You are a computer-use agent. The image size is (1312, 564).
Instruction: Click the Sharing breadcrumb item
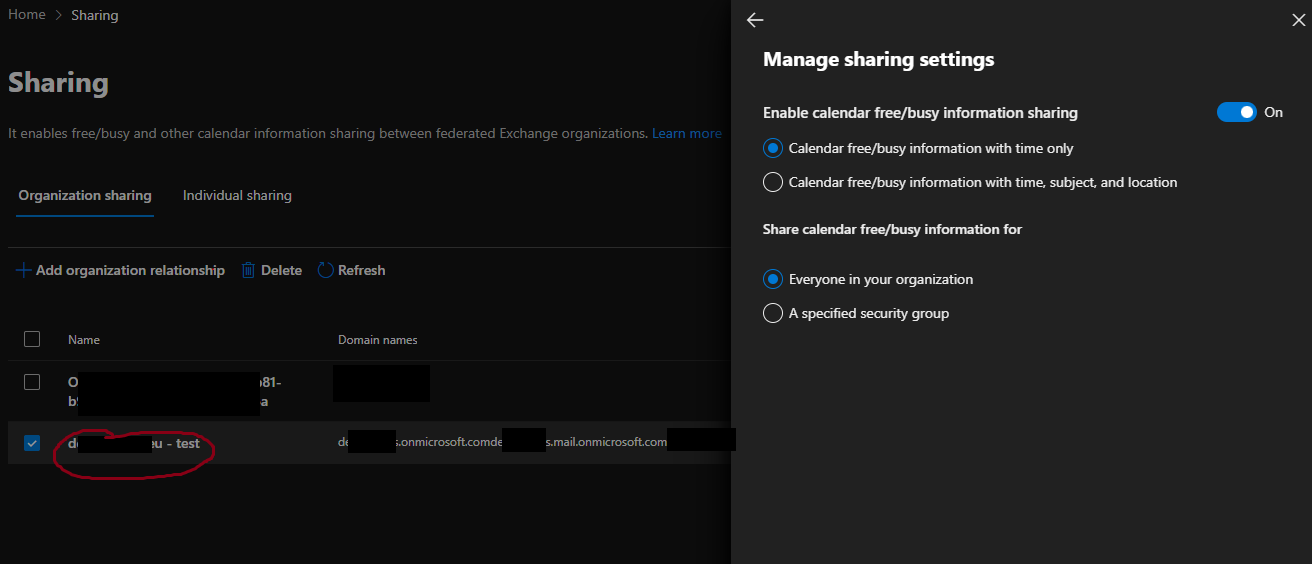click(94, 15)
